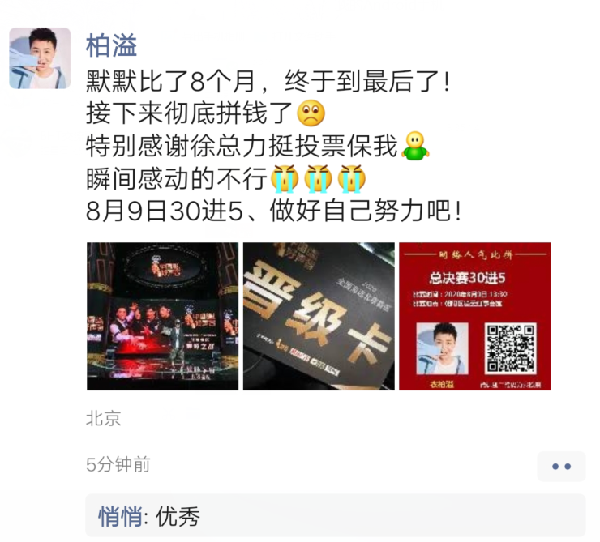
Task: Tap the middle crying emoji
Action: pyautogui.click(x=318, y=178)
